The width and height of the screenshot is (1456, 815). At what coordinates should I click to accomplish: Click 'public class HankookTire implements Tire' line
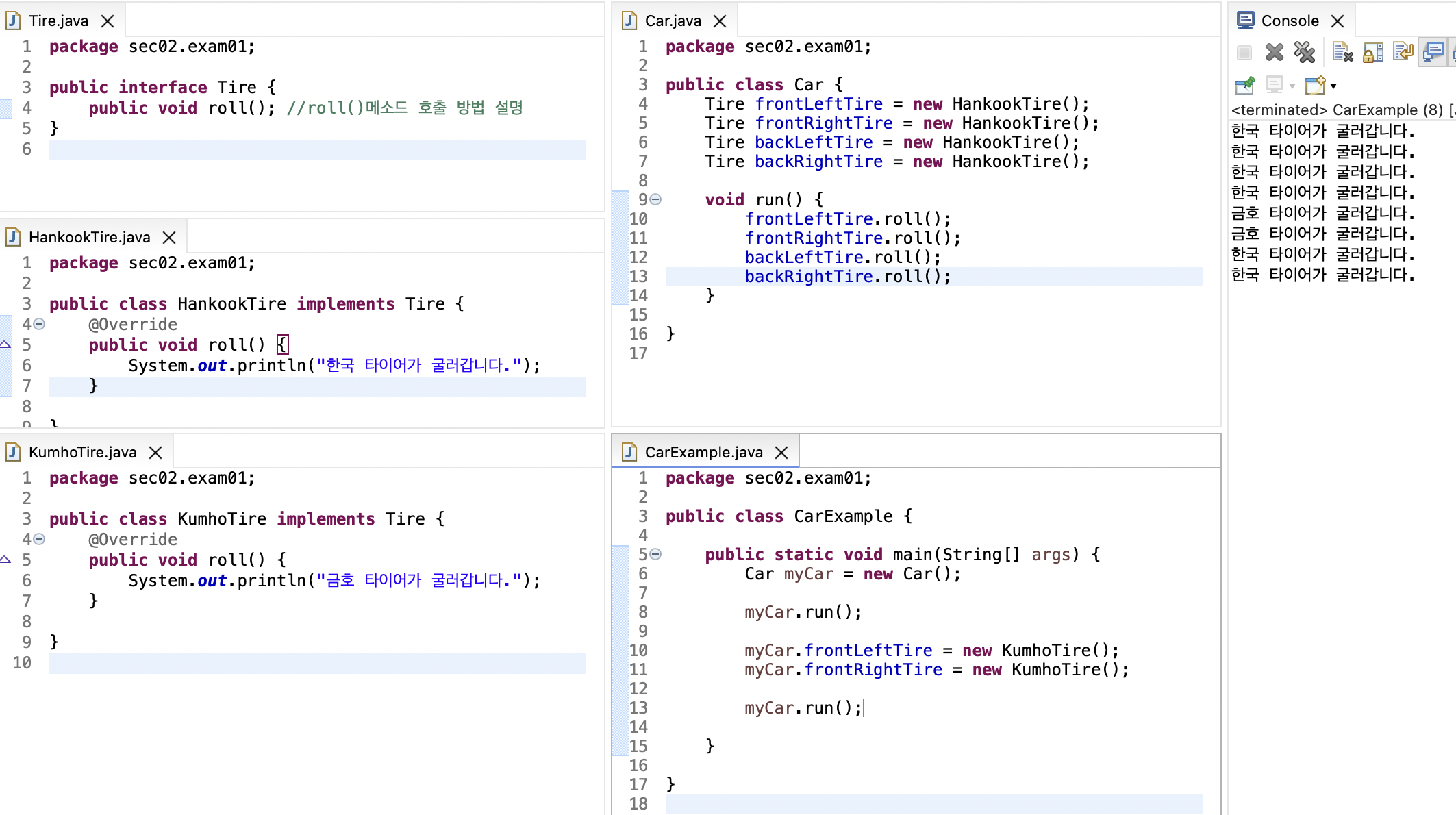pos(257,303)
